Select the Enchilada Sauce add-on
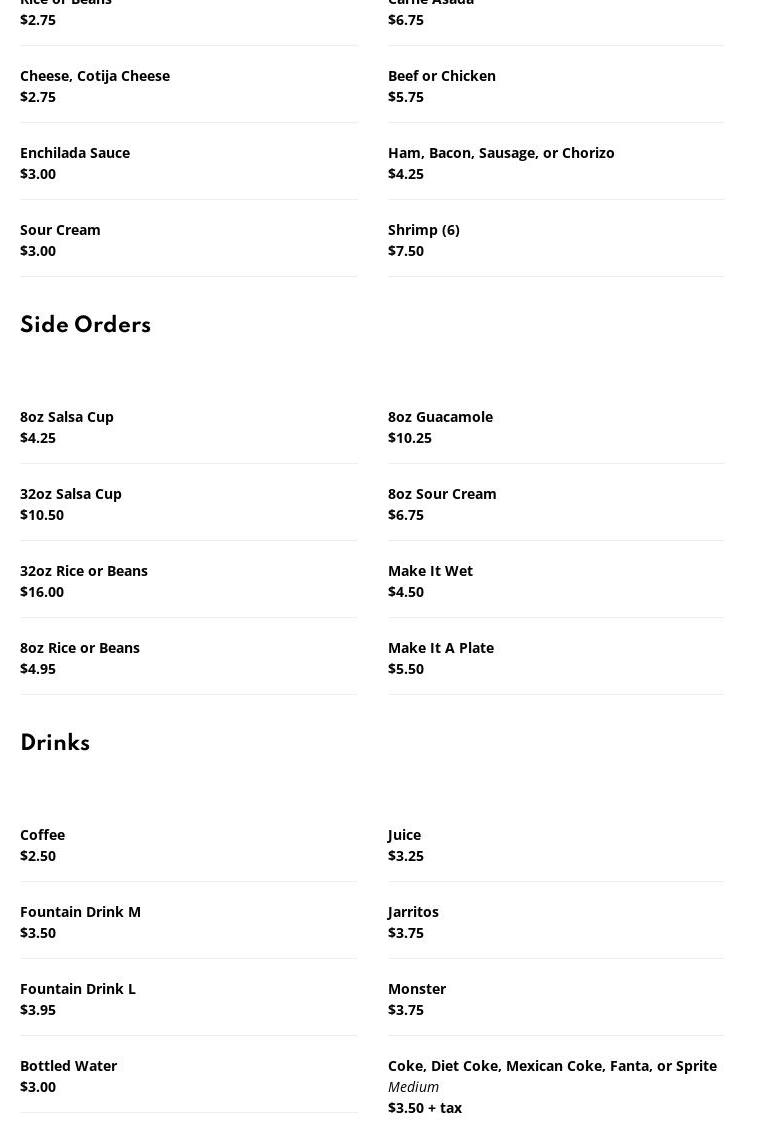 [x=75, y=153]
